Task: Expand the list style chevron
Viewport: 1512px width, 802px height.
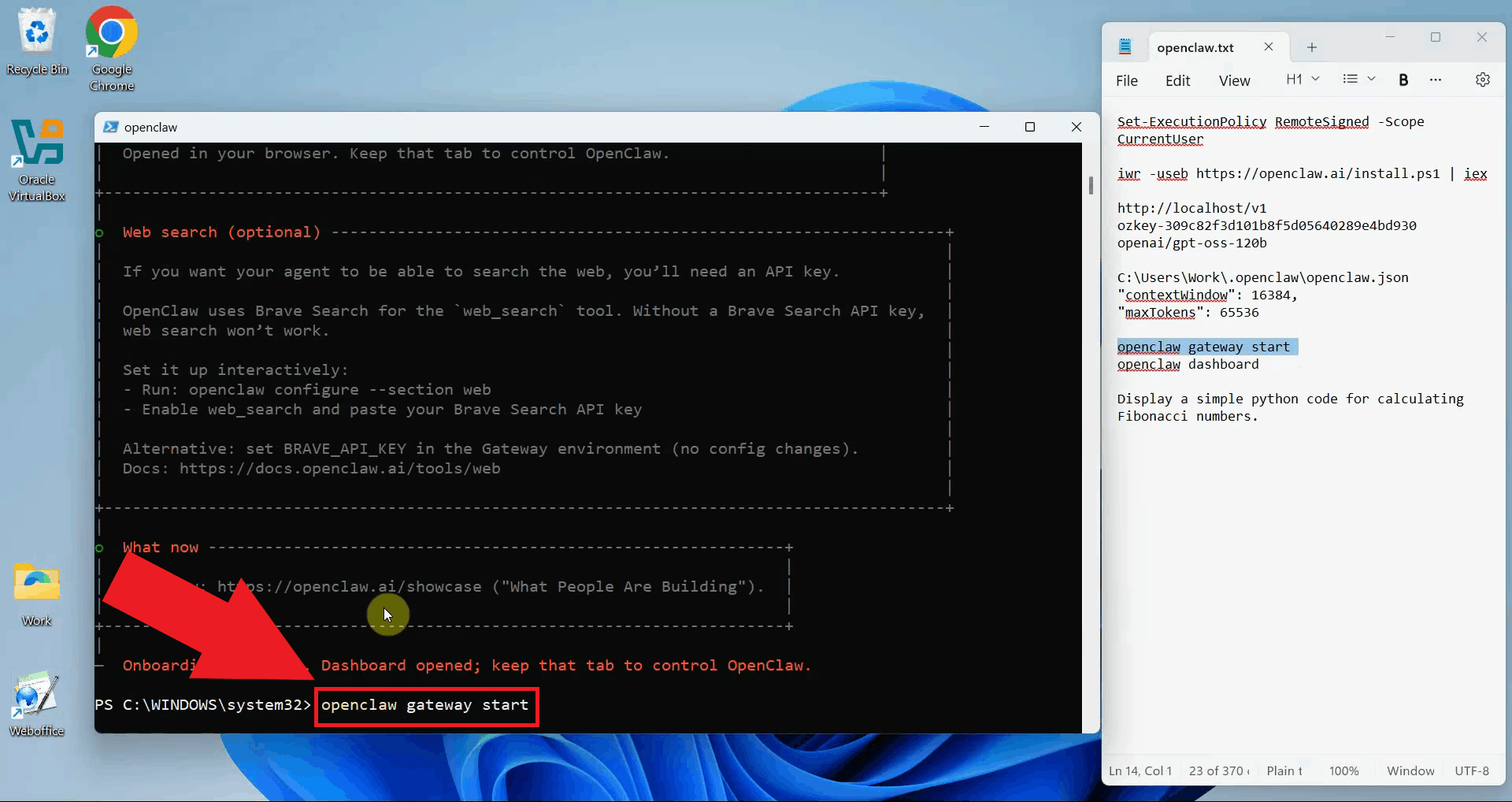Action: click(1370, 79)
